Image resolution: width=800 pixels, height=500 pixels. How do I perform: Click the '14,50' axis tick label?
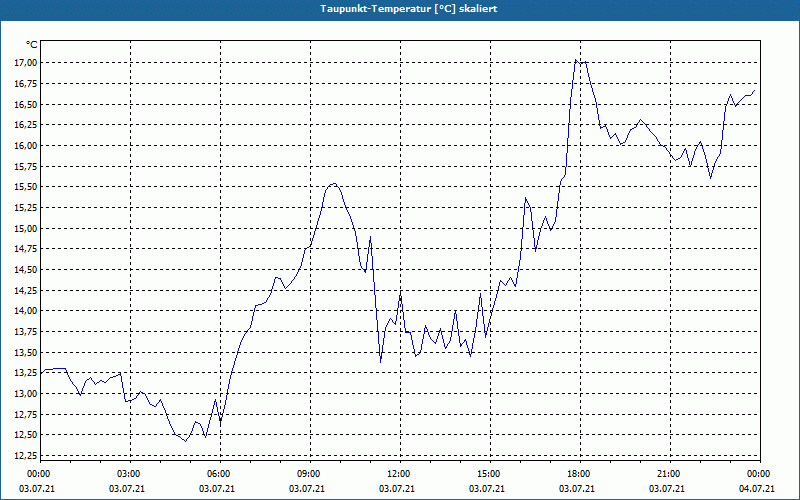28,269
